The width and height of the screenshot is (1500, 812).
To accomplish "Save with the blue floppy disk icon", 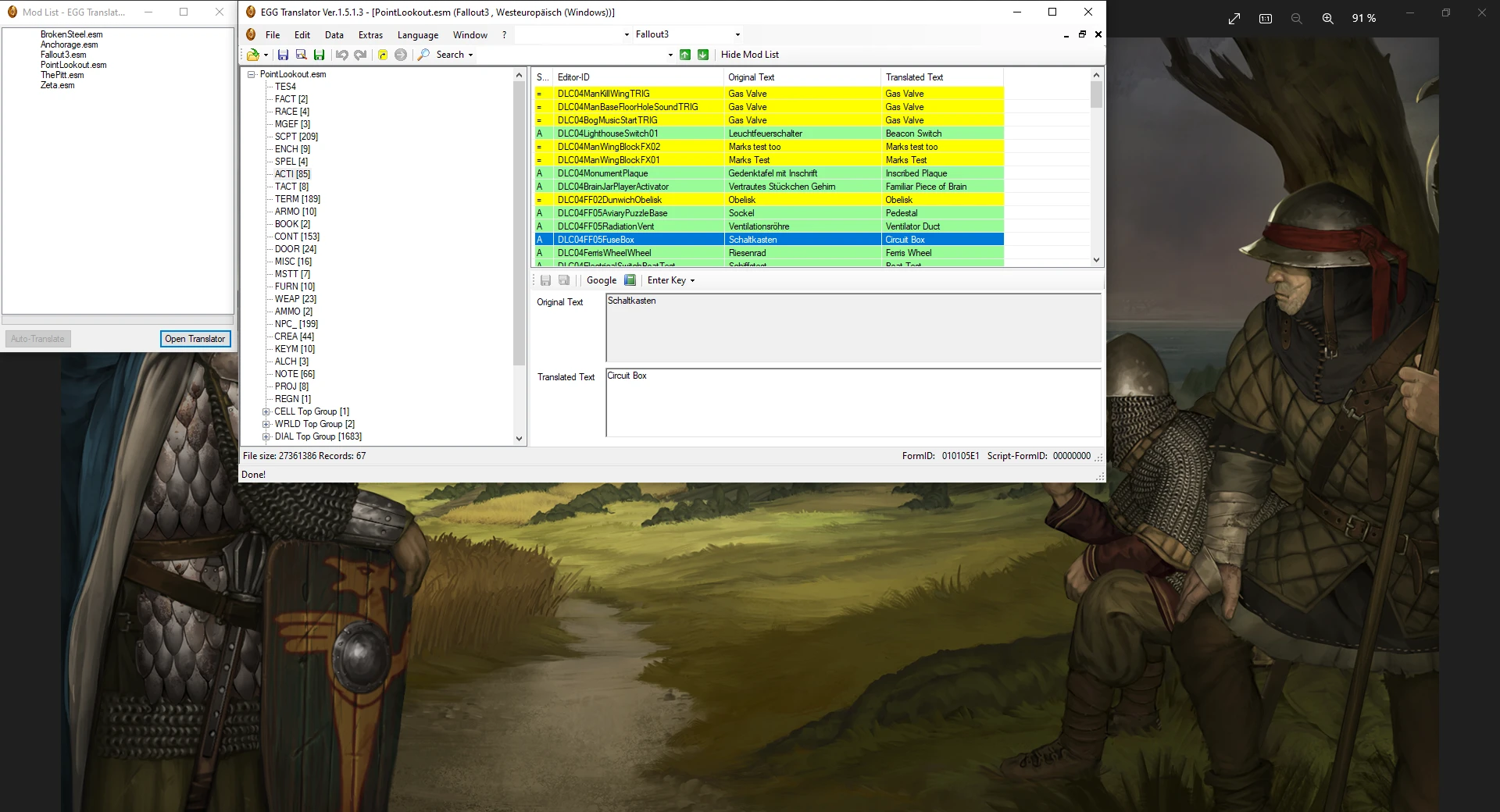I will pyautogui.click(x=283, y=55).
